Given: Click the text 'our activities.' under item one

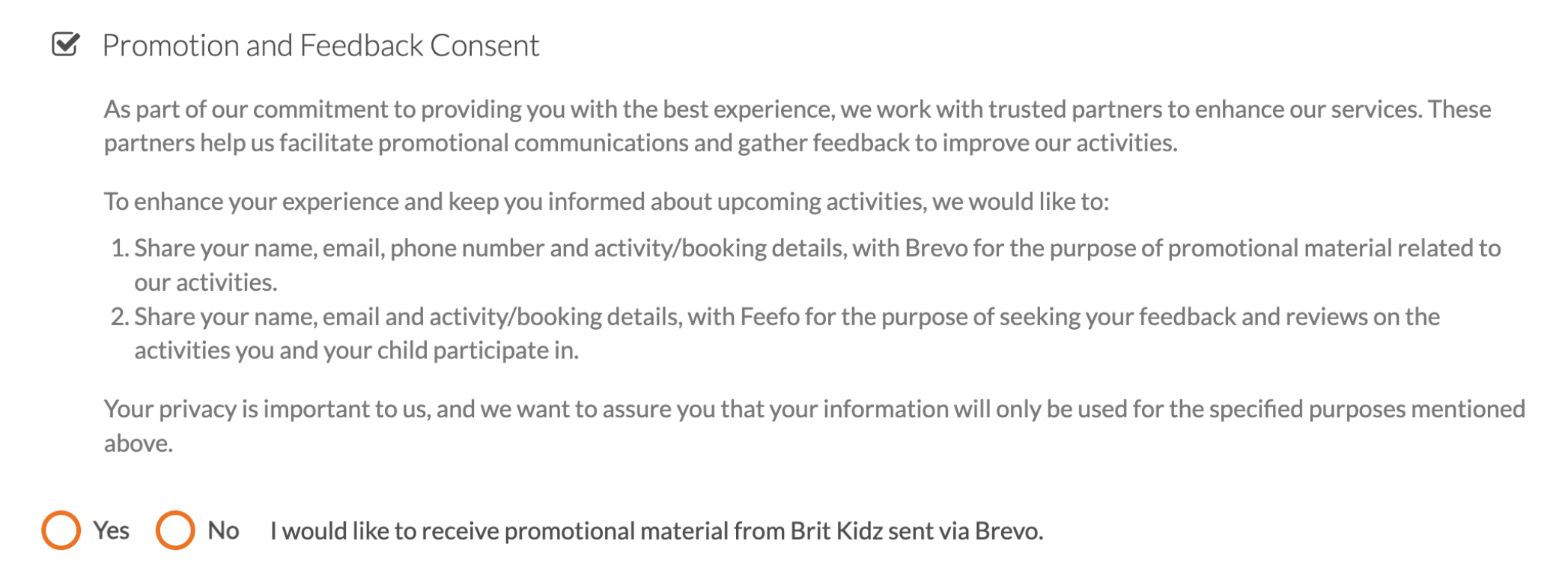Looking at the screenshot, I should pyautogui.click(x=206, y=283).
